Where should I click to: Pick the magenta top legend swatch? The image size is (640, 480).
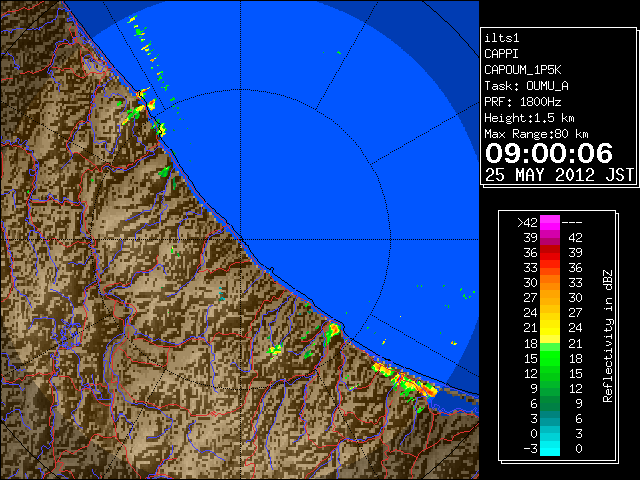click(550, 223)
